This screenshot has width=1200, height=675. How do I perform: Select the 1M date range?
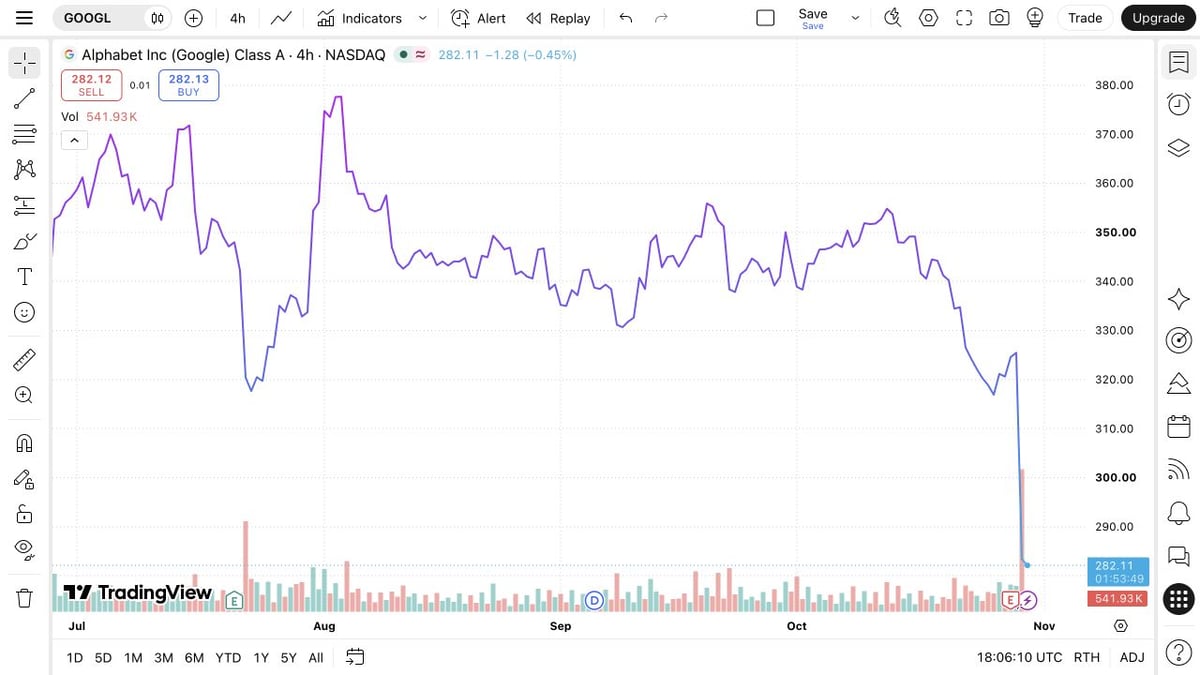pos(133,657)
